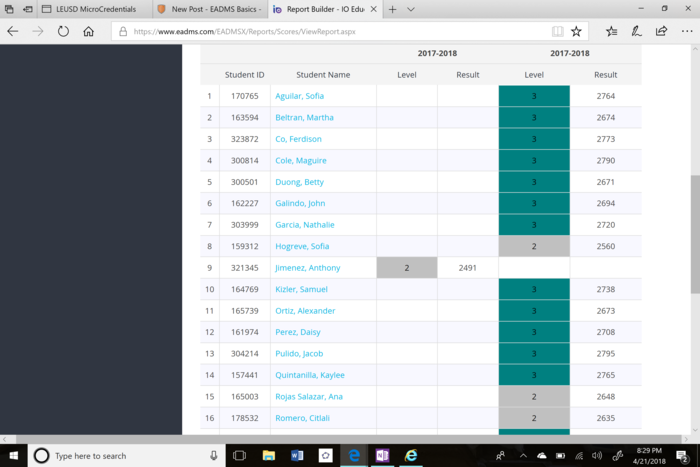
Task: Go to browser Home page icon
Action: tap(89, 31)
